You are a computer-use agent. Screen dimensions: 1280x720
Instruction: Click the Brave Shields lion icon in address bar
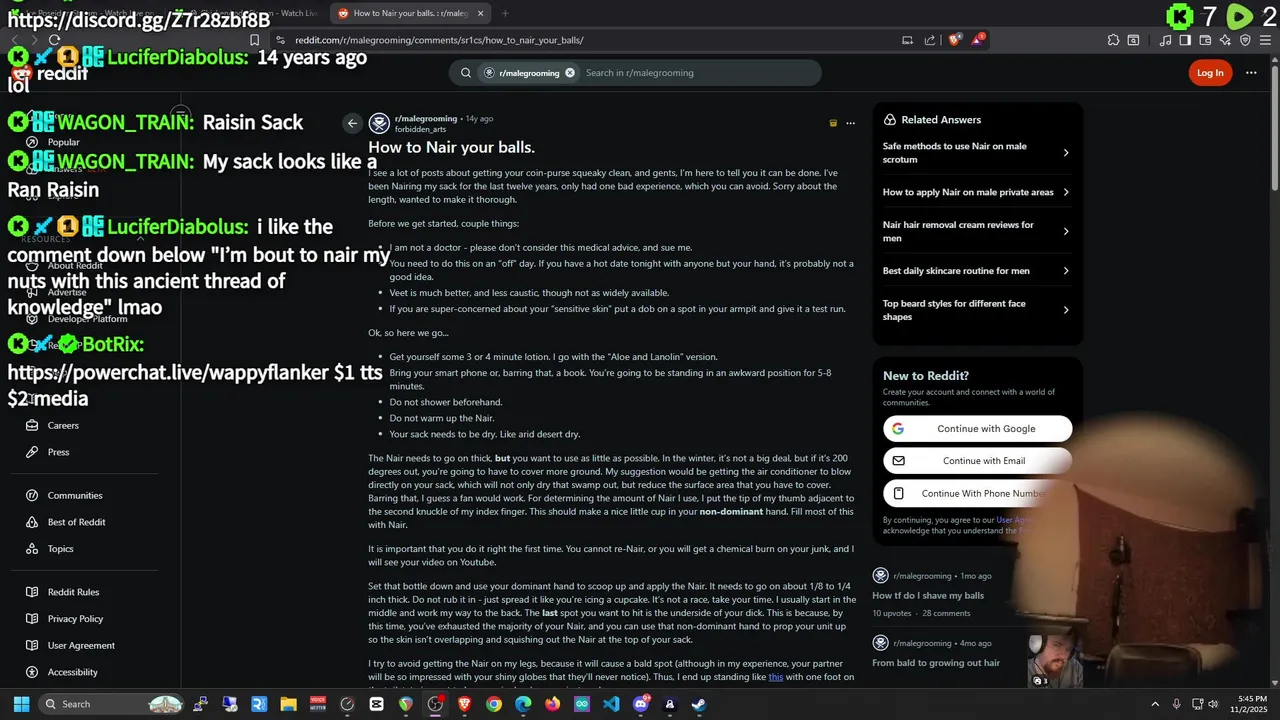[x=955, y=40]
